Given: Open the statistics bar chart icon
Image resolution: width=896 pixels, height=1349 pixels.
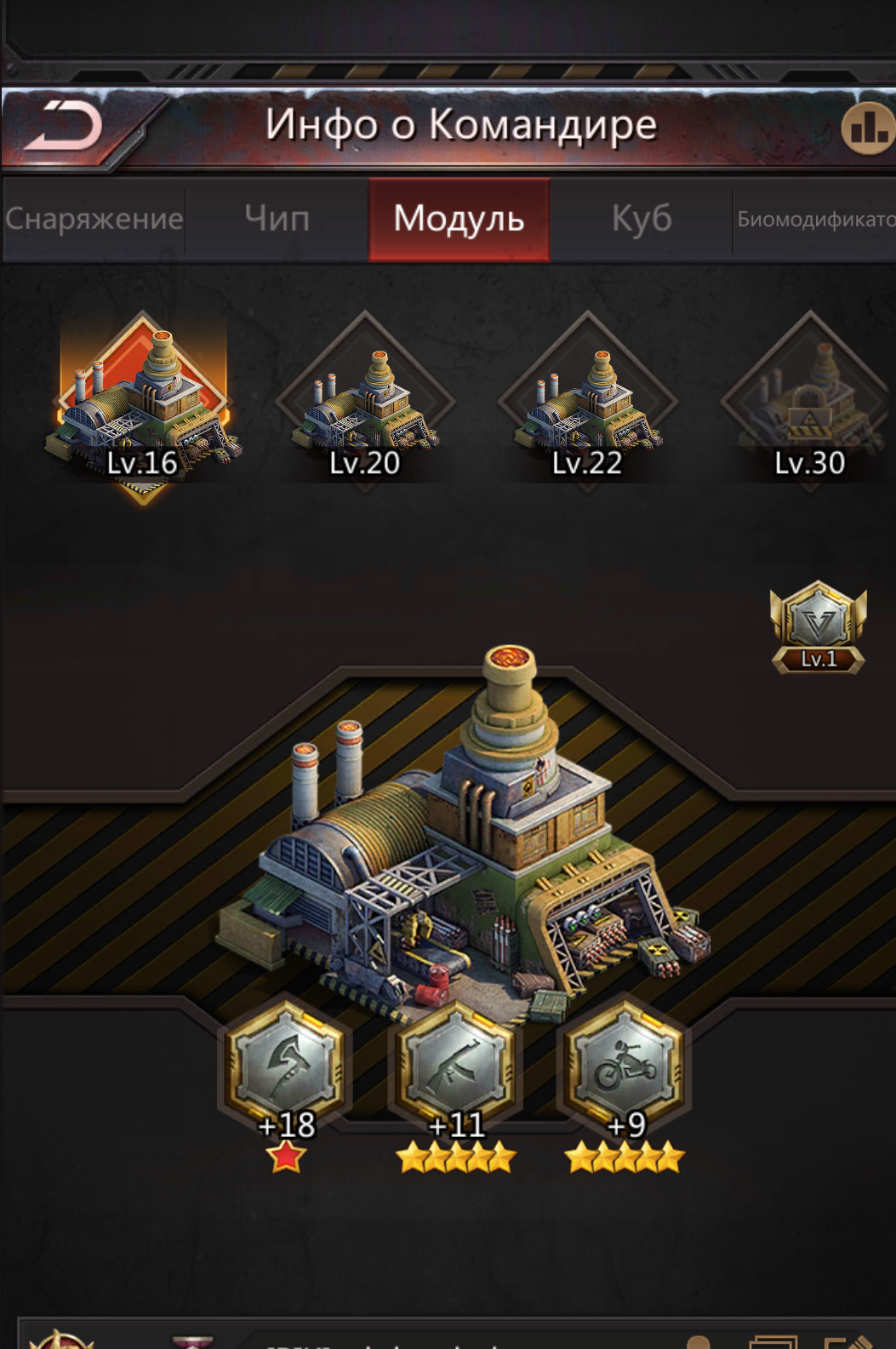Looking at the screenshot, I should click(868, 129).
